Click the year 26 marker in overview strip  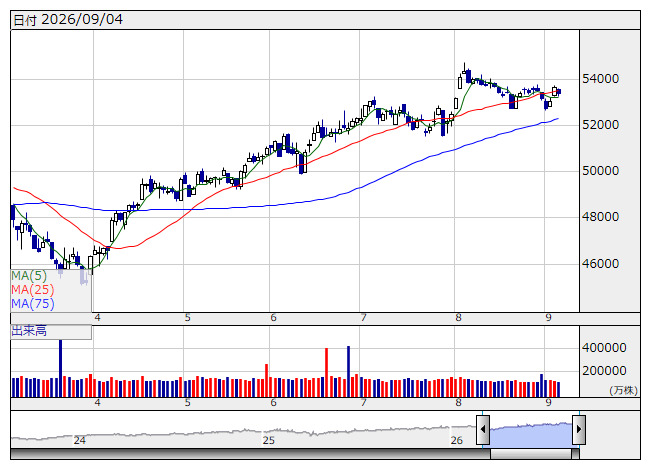point(457,440)
